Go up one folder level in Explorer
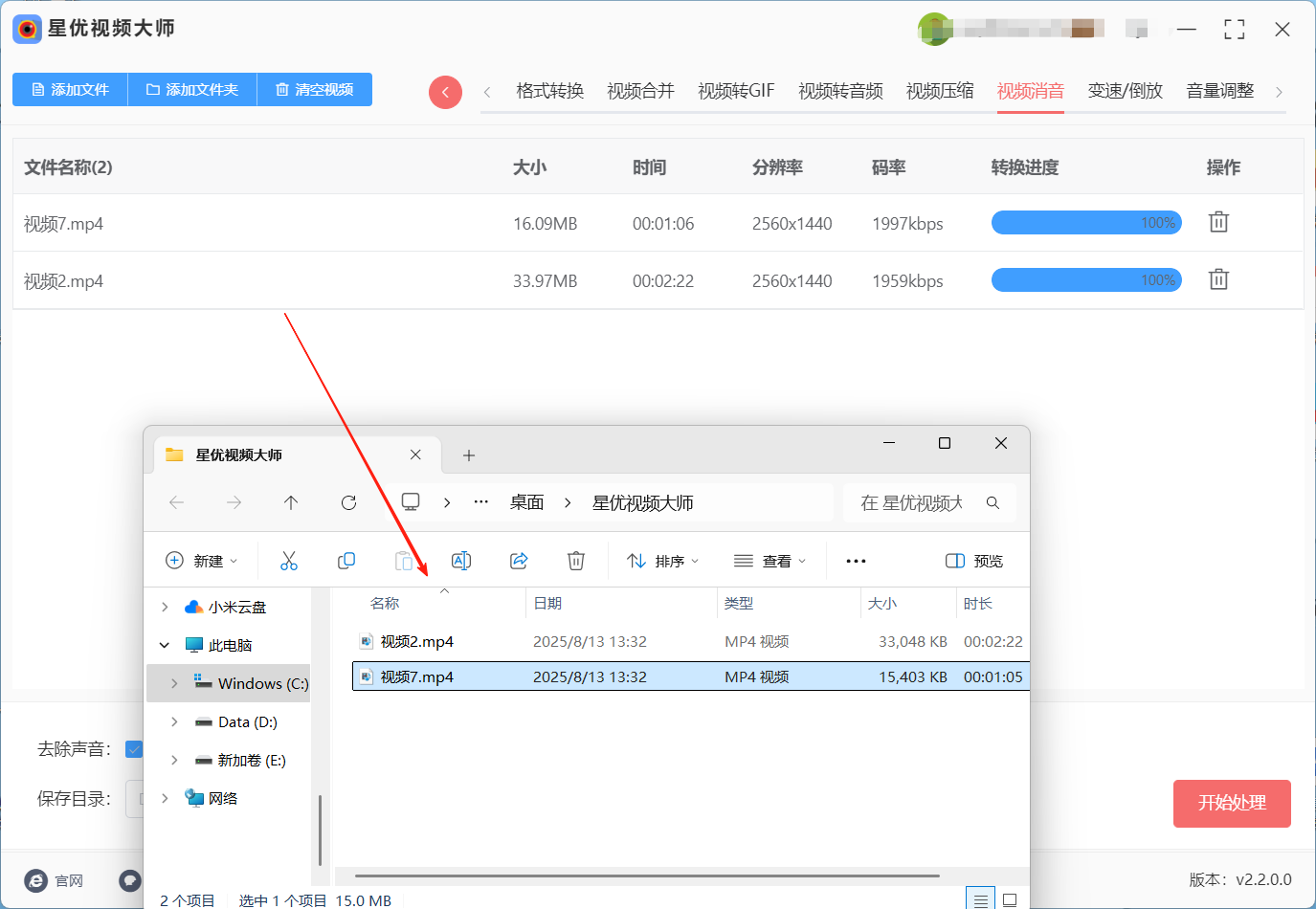 (x=291, y=502)
